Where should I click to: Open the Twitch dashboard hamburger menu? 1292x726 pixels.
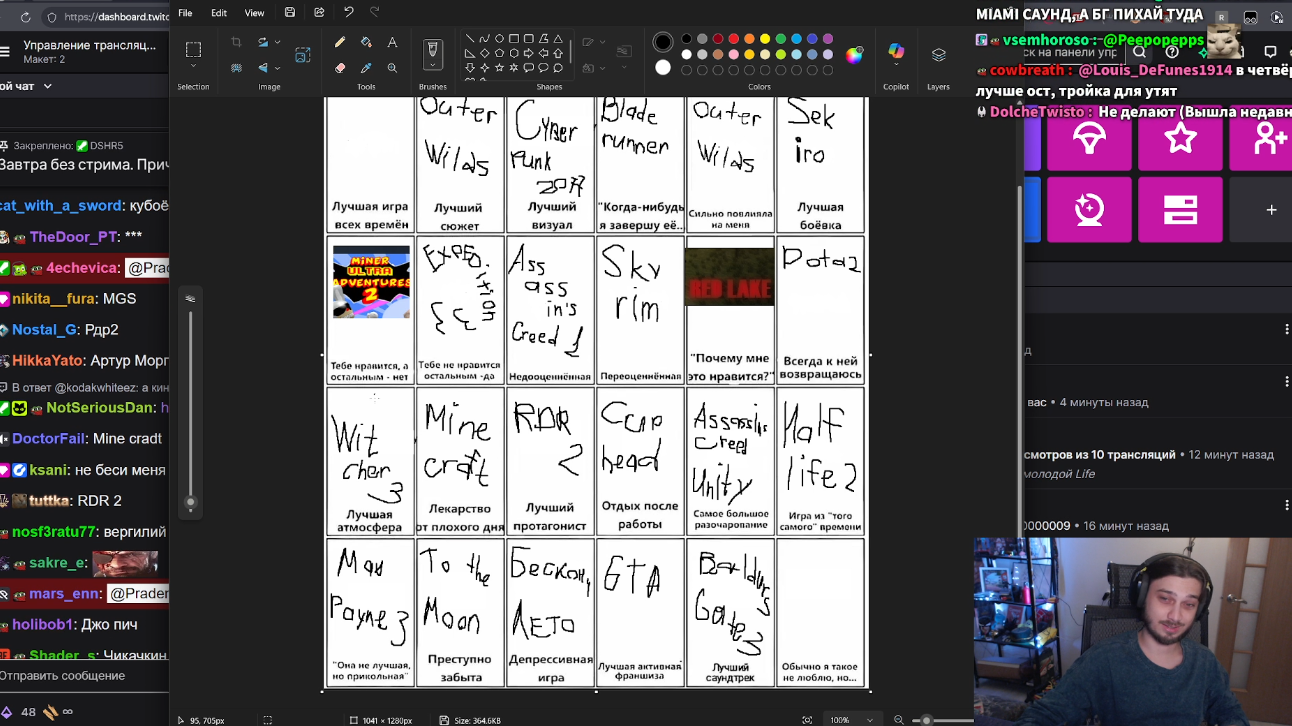(5, 52)
